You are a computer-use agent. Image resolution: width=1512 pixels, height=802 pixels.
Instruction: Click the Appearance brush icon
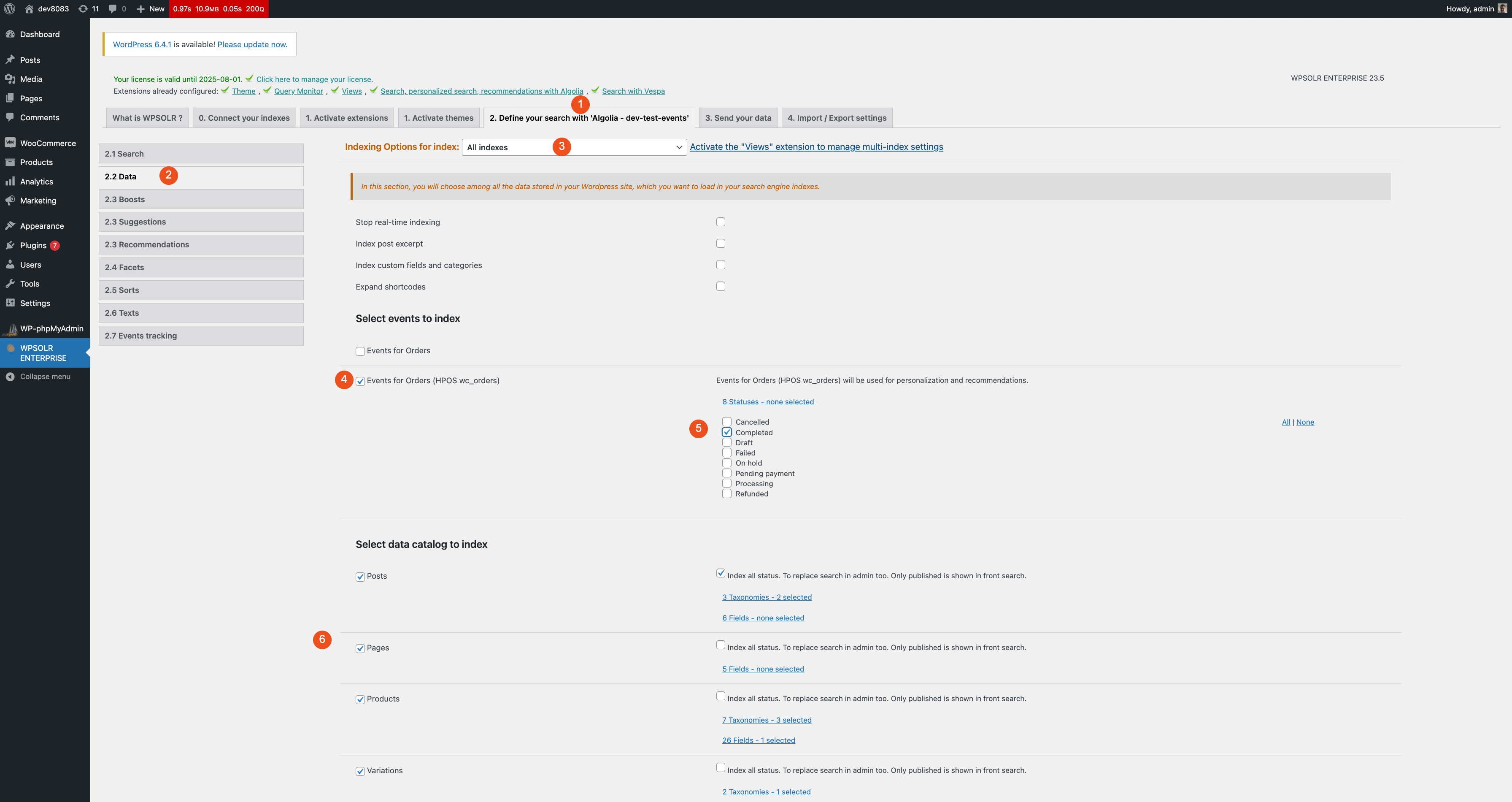pyautogui.click(x=10, y=225)
